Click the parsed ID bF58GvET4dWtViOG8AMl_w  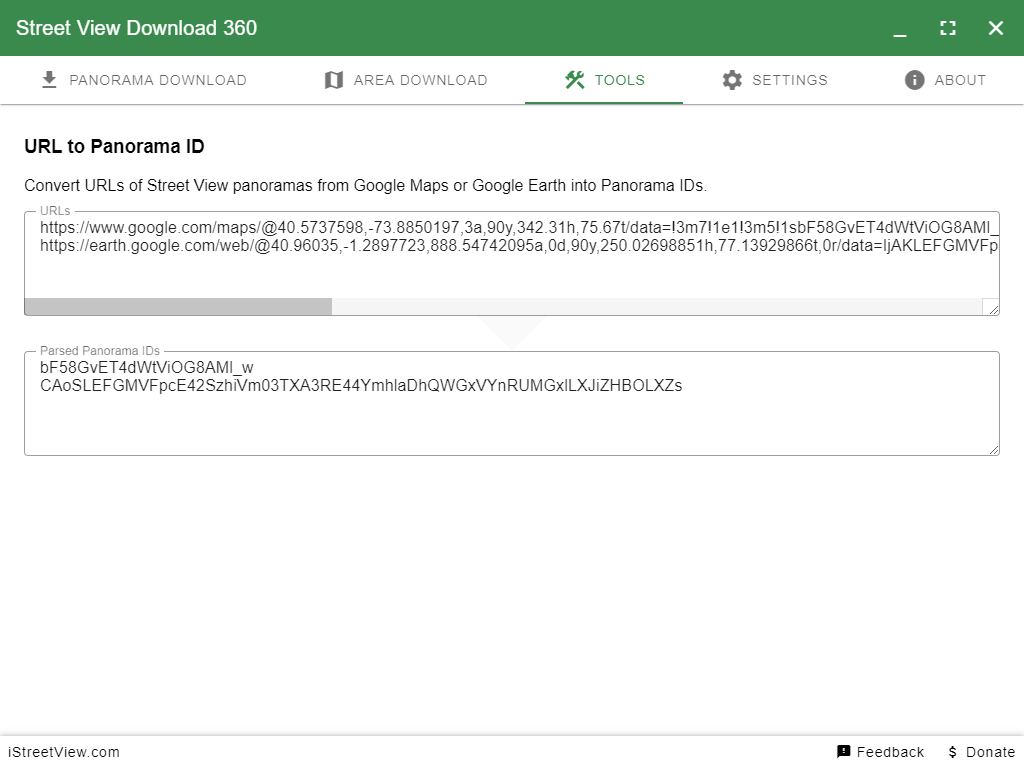point(147,368)
